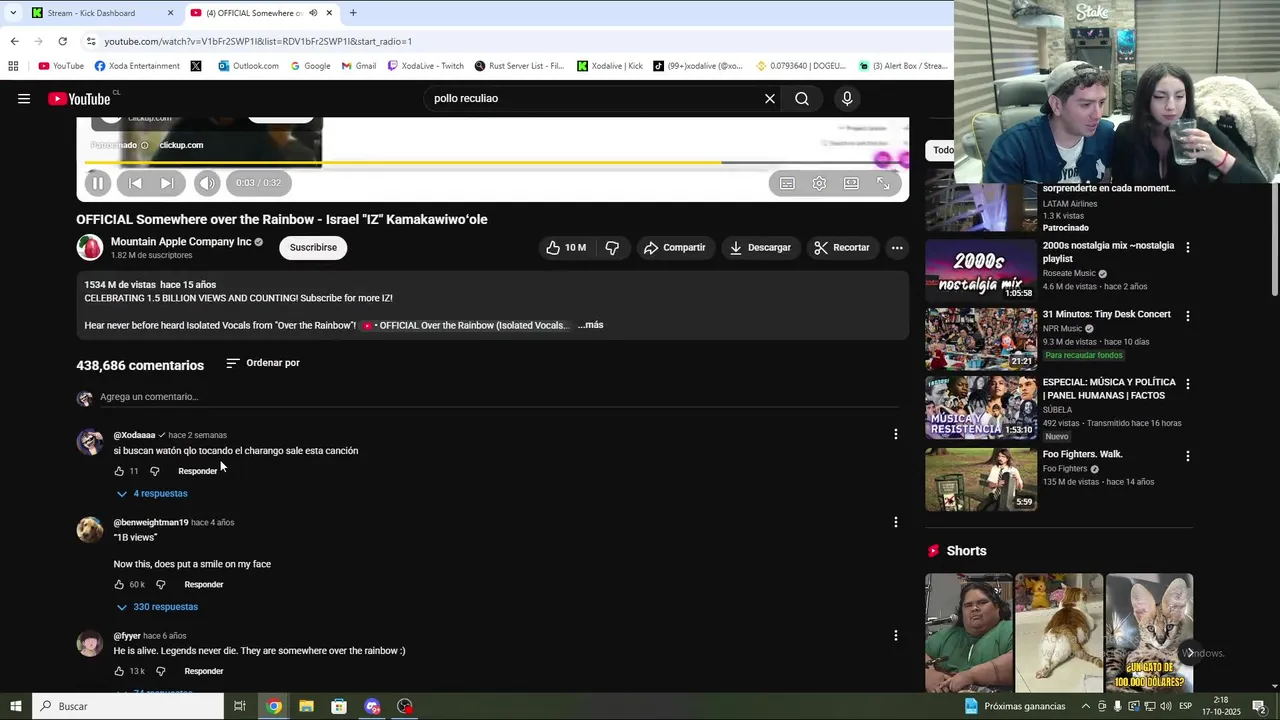This screenshot has width=1280, height=720.
Task: Reload the page with browser refresh
Action: pos(62,41)
